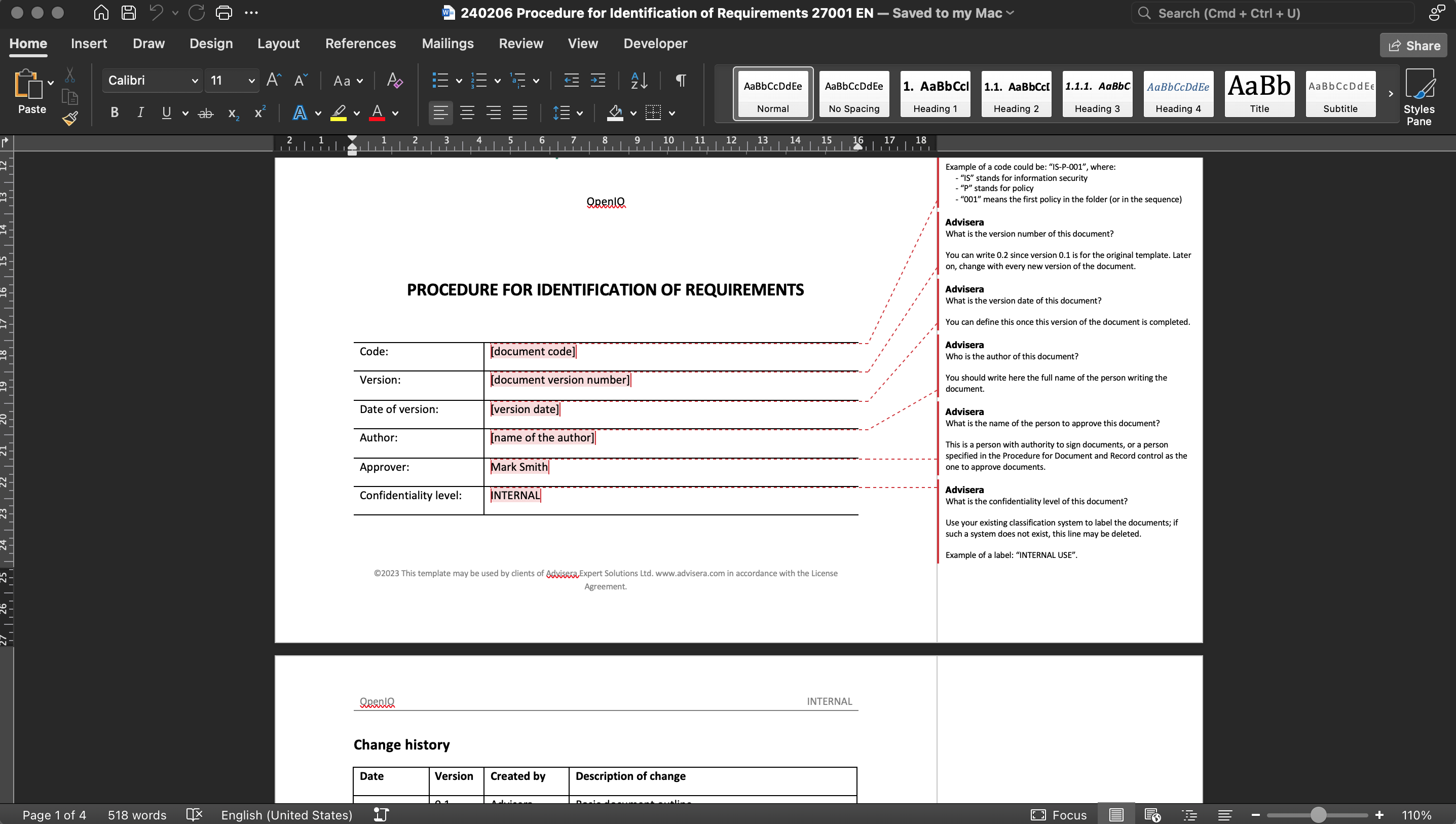Show paragraph marks
This screenshot has width=1456, height=824.
680,81
